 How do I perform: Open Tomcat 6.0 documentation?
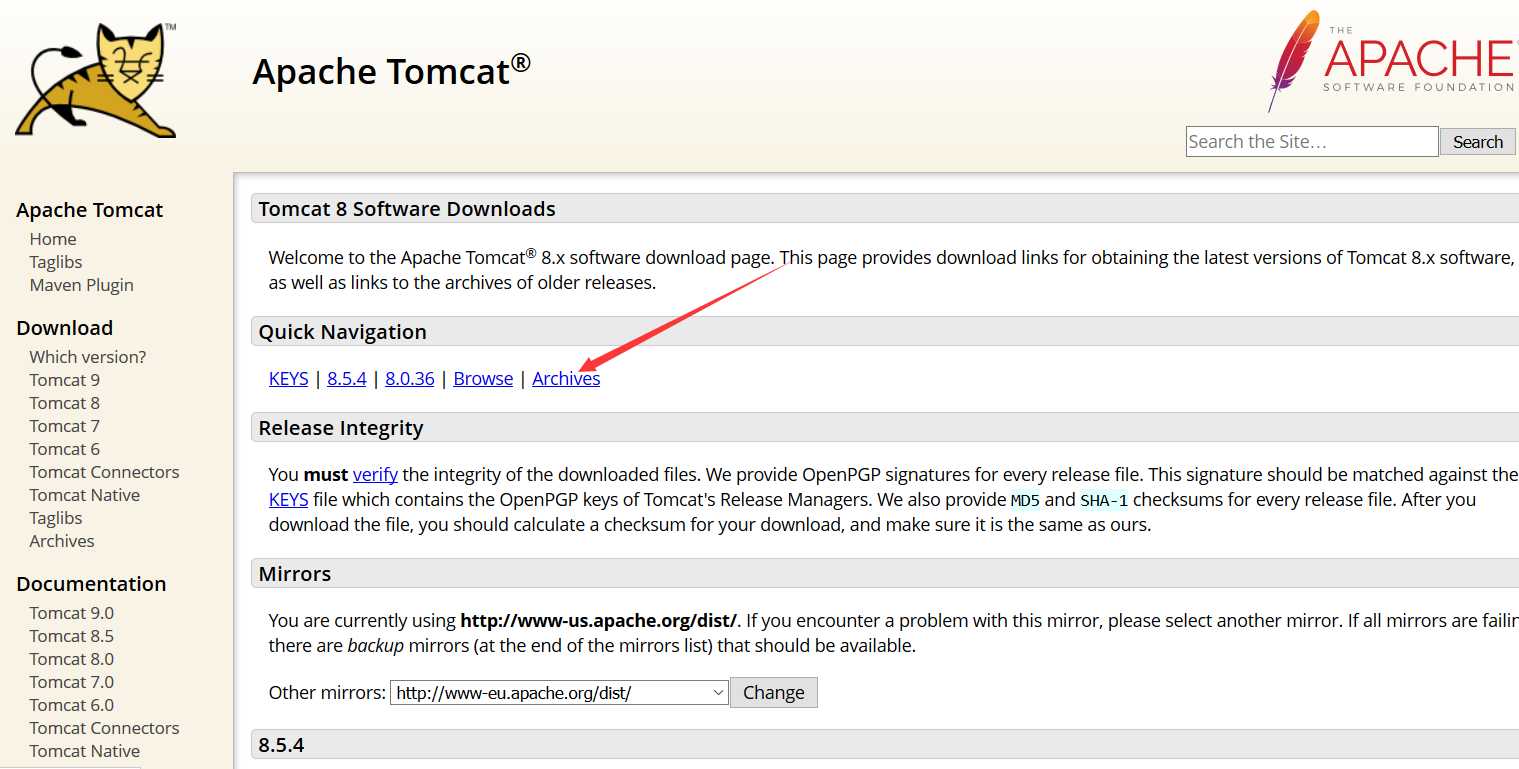coord(72,705)
